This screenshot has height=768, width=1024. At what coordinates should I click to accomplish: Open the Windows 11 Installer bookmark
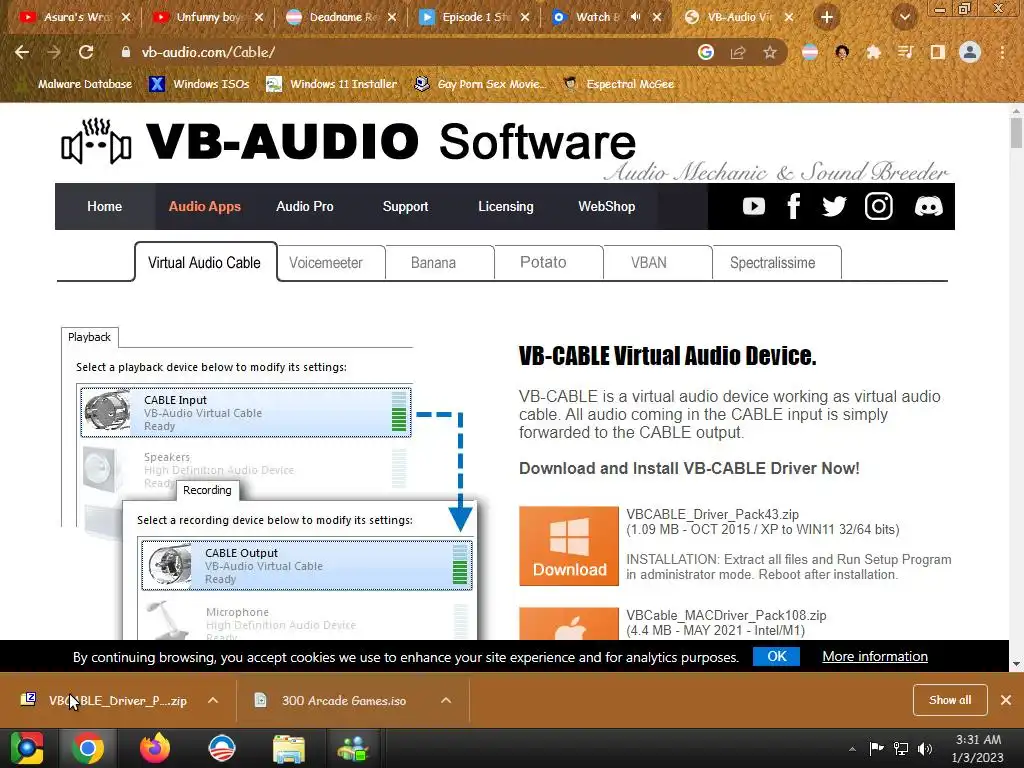[332, 84]
